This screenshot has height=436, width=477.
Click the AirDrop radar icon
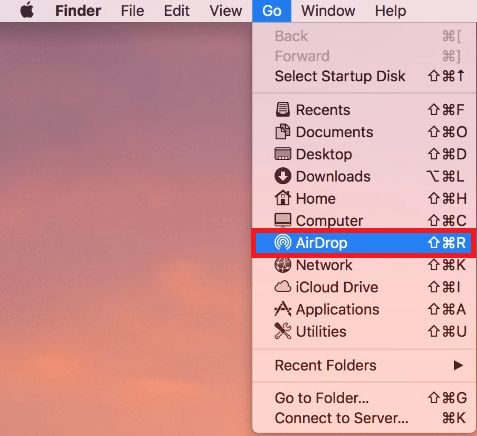point(283,242)
